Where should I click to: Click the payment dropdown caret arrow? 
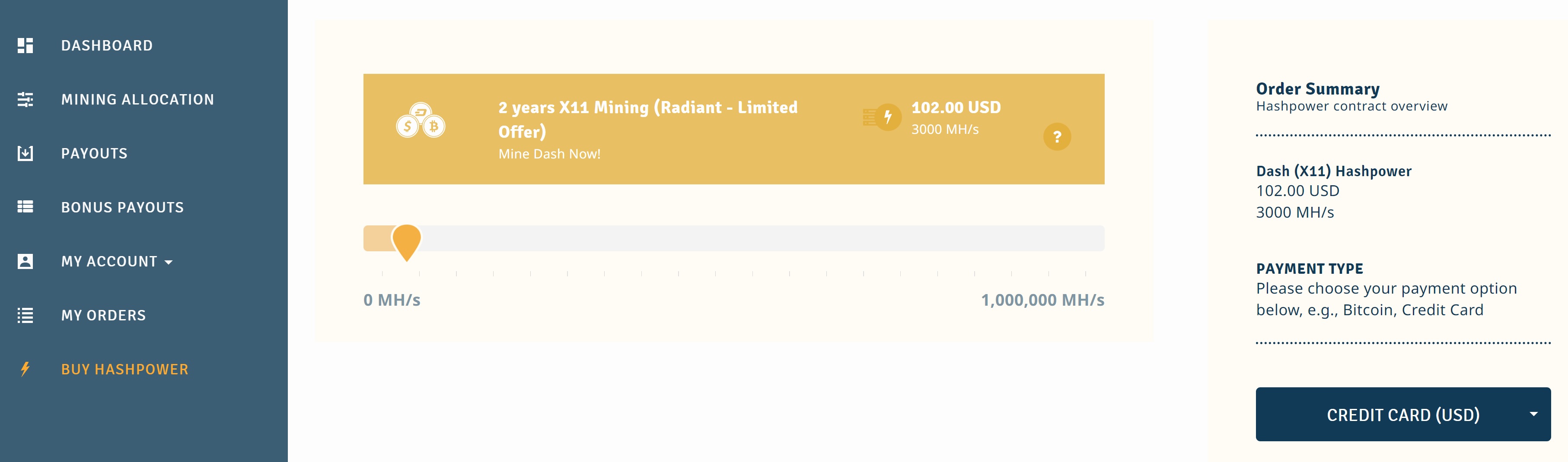pyautogui.click(x=1533, y=414)
